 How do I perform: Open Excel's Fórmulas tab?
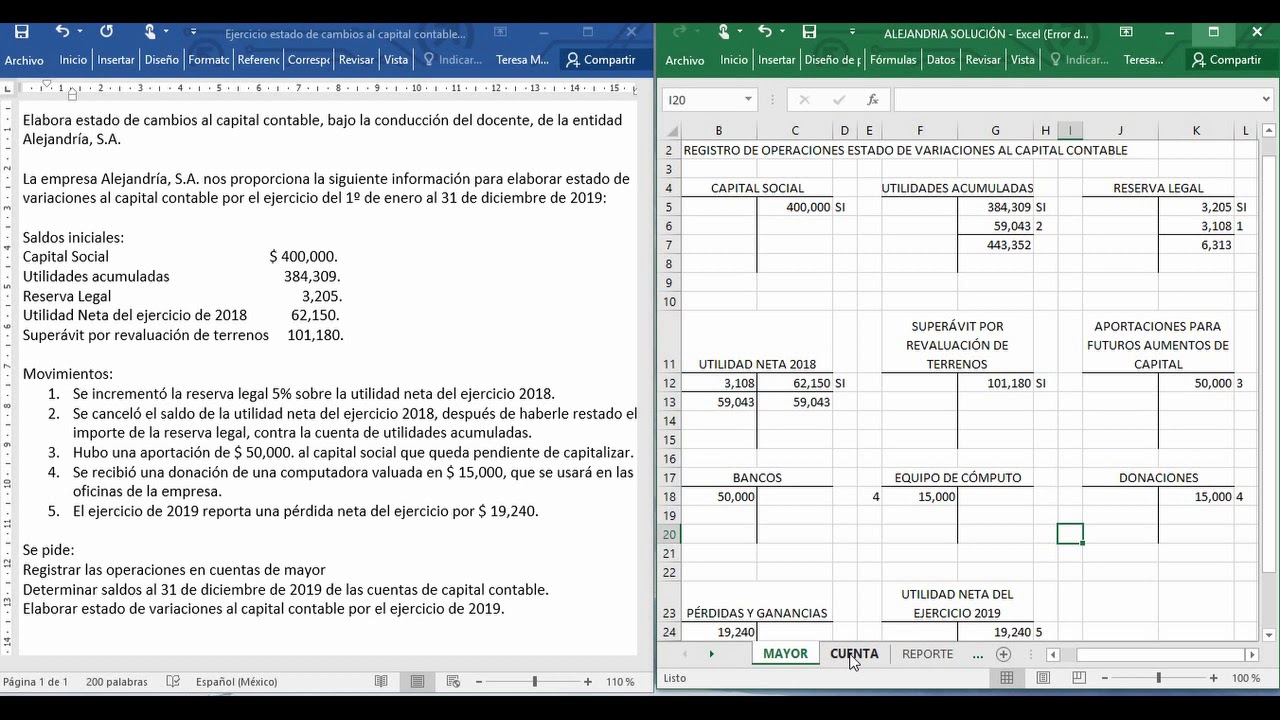coord(893,60)
